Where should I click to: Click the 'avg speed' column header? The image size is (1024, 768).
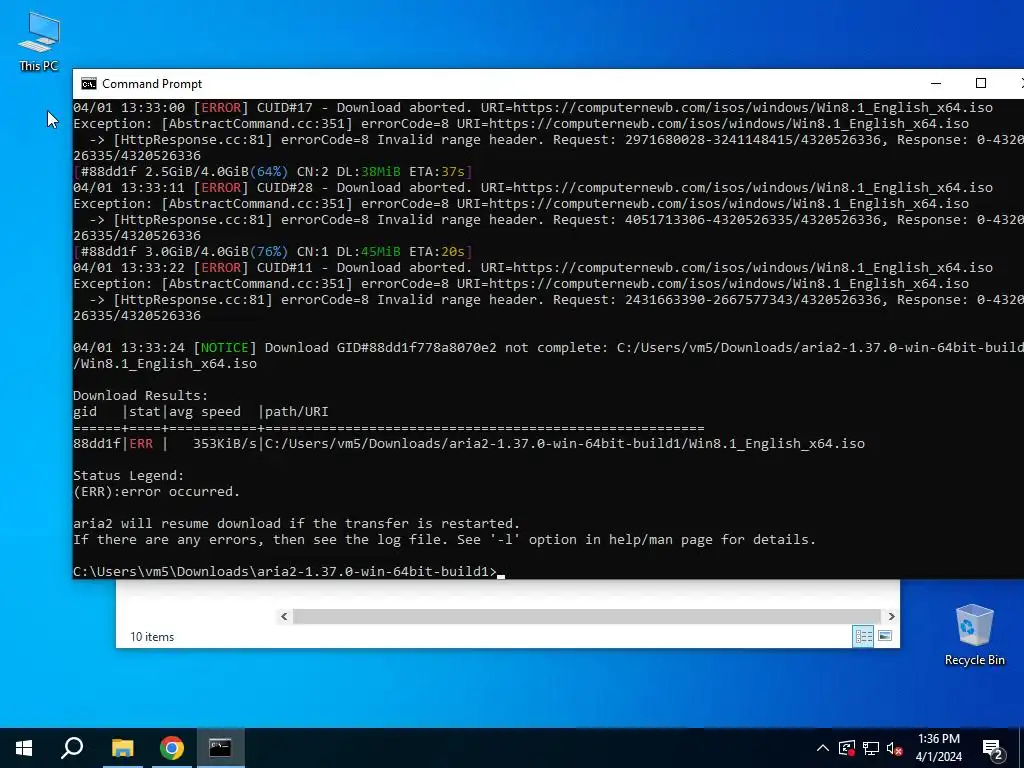(205, 412)
